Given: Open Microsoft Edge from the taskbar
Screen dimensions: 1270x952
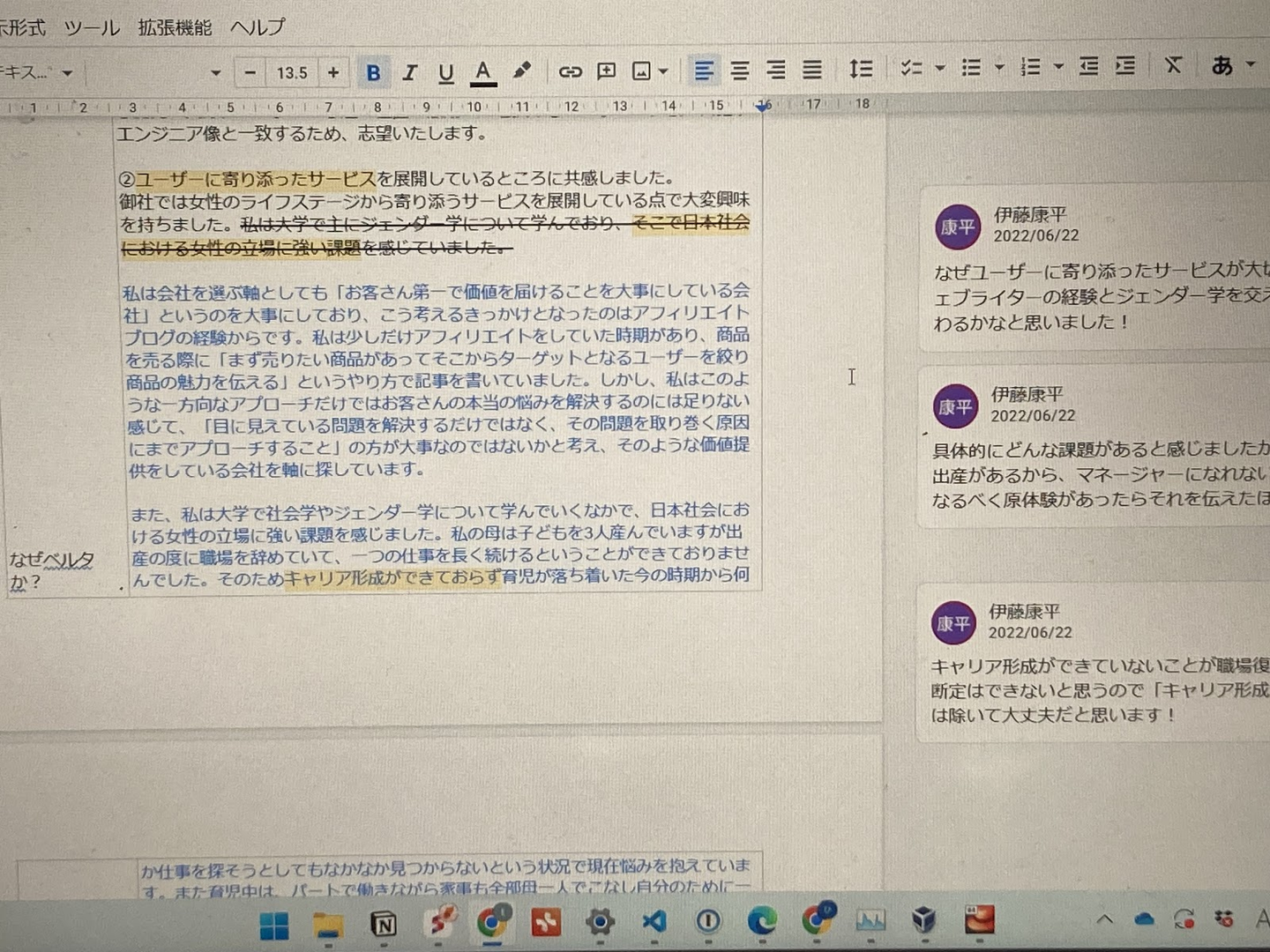Looking at the screenshot, I should [762, 921].
